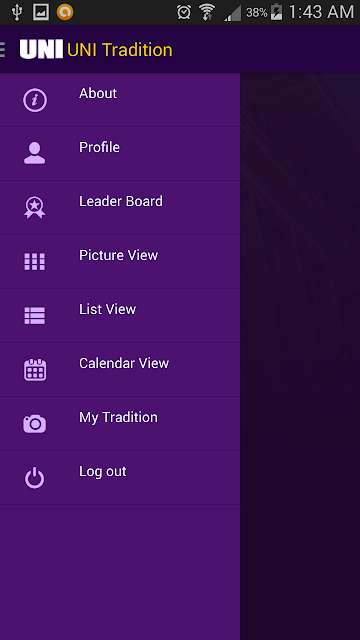
Task: Tap the Calendar View calendar icon
Action: (x=35, y=370)
